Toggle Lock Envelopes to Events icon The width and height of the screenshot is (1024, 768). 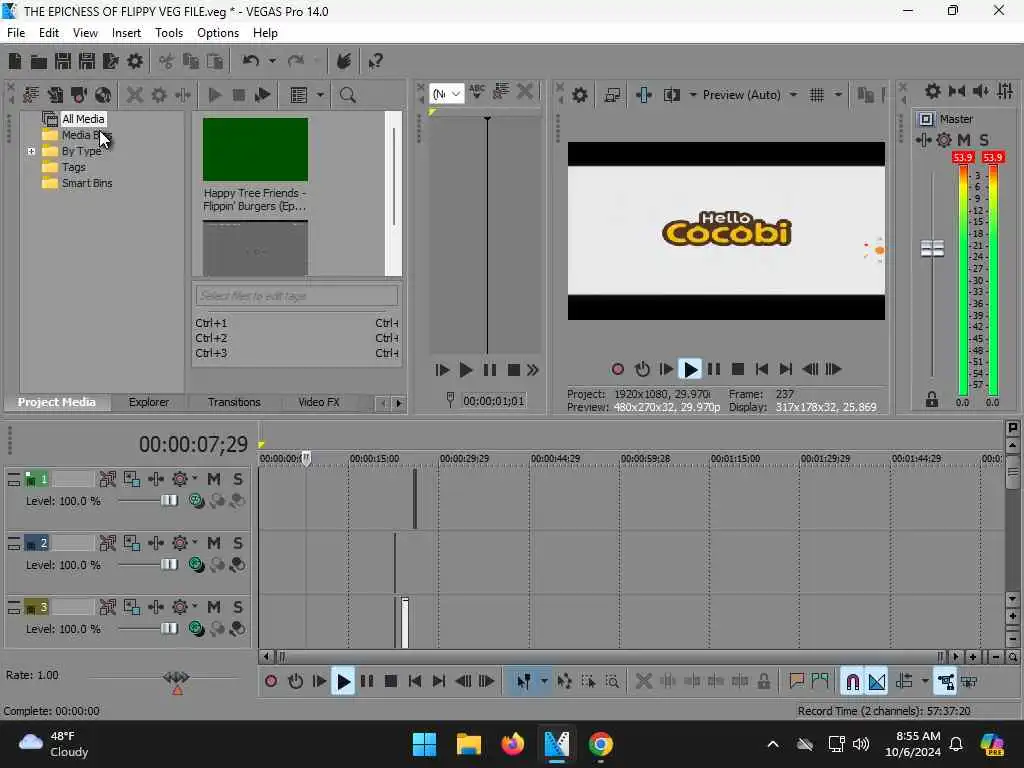tap(946, 682)
